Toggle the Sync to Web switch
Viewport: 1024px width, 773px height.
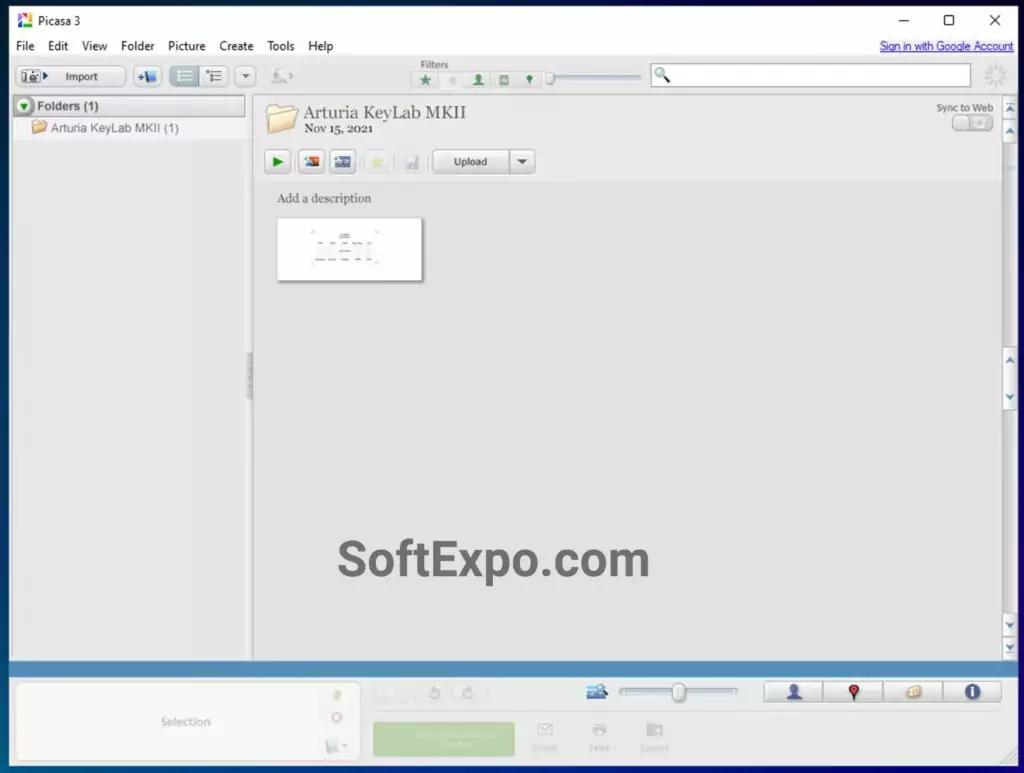click(x=972, y=123)
